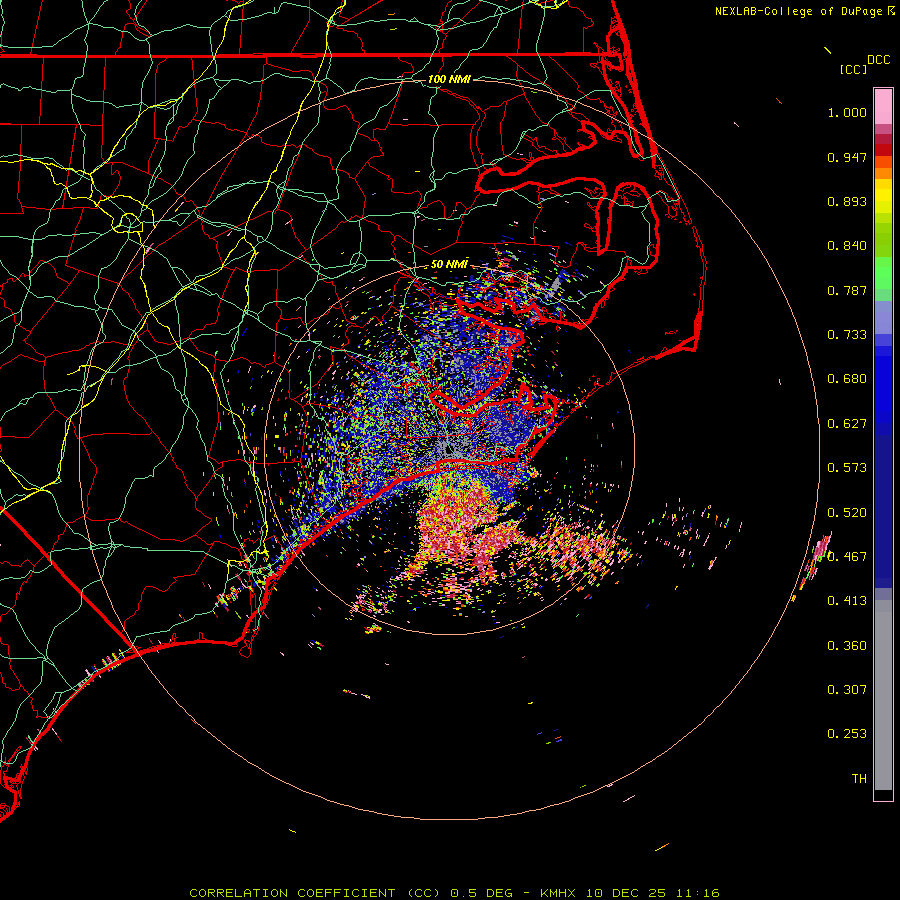This screenshot has width=900, height=900.
Task: Pick the light pink band beside 1.000
Action: click(x=883, y=107)
